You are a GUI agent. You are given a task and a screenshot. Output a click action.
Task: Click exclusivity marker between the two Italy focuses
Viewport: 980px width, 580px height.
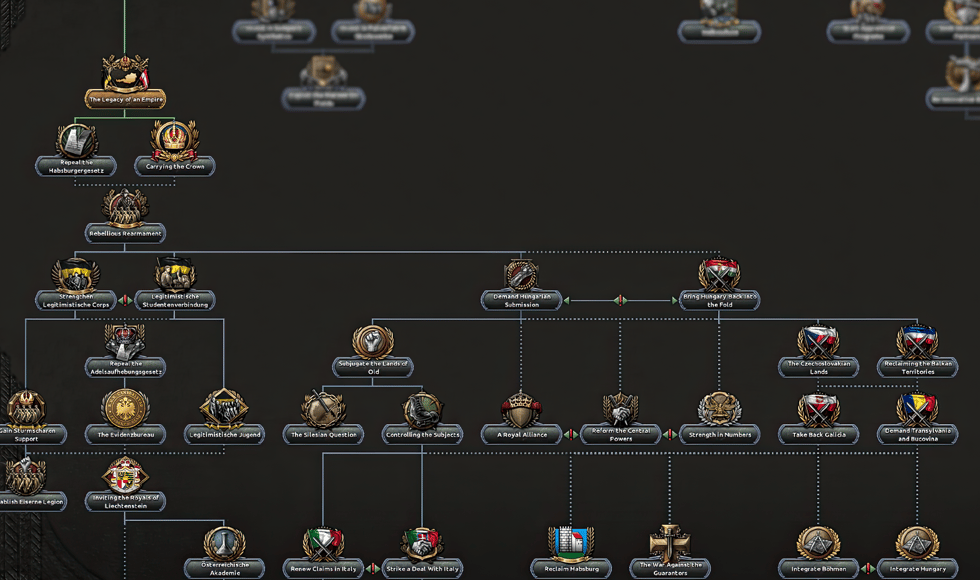373,569
